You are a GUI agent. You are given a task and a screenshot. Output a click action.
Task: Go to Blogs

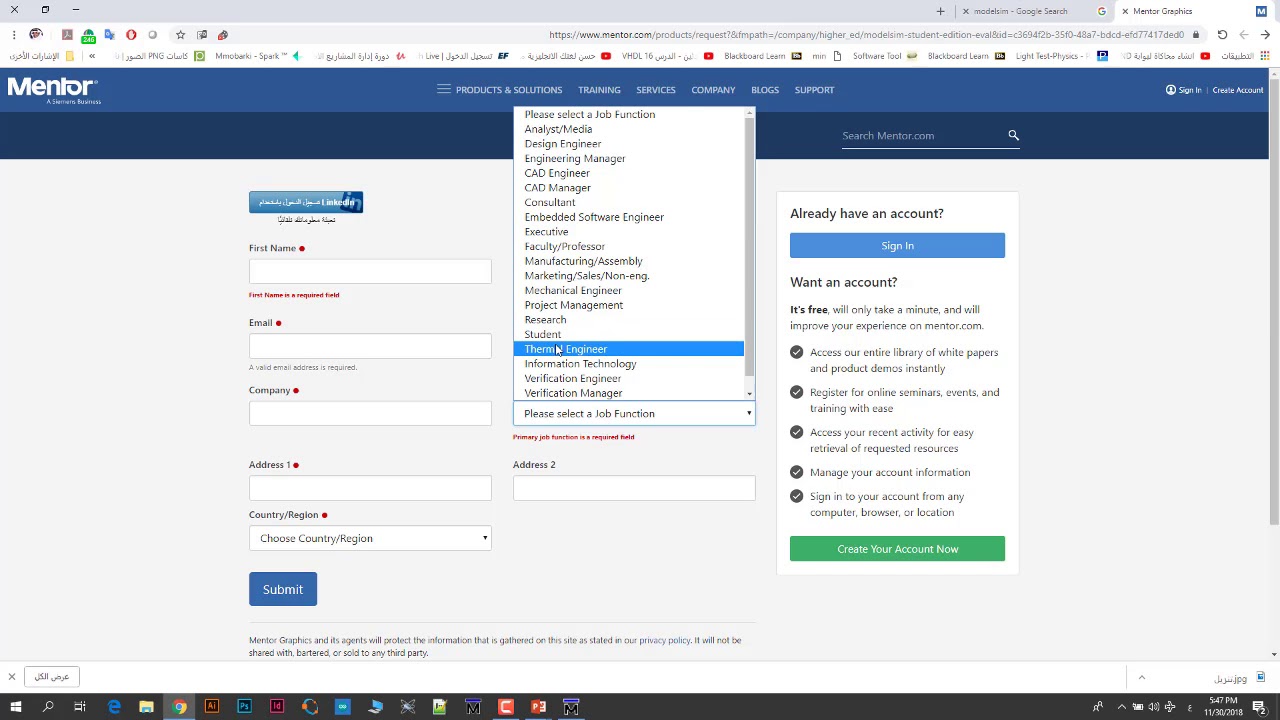765,90
